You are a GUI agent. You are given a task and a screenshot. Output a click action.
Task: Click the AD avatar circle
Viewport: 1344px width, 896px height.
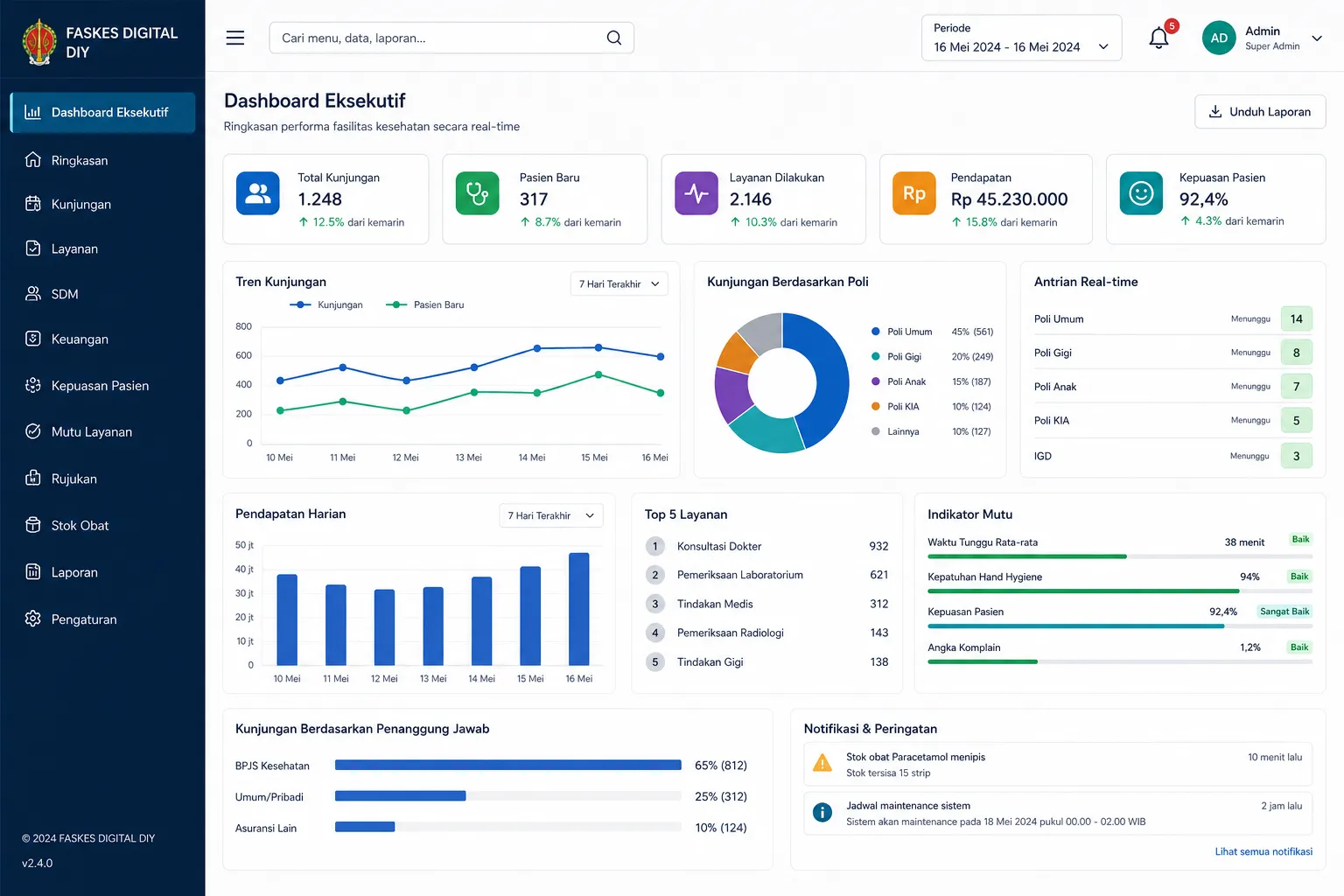1219,38
